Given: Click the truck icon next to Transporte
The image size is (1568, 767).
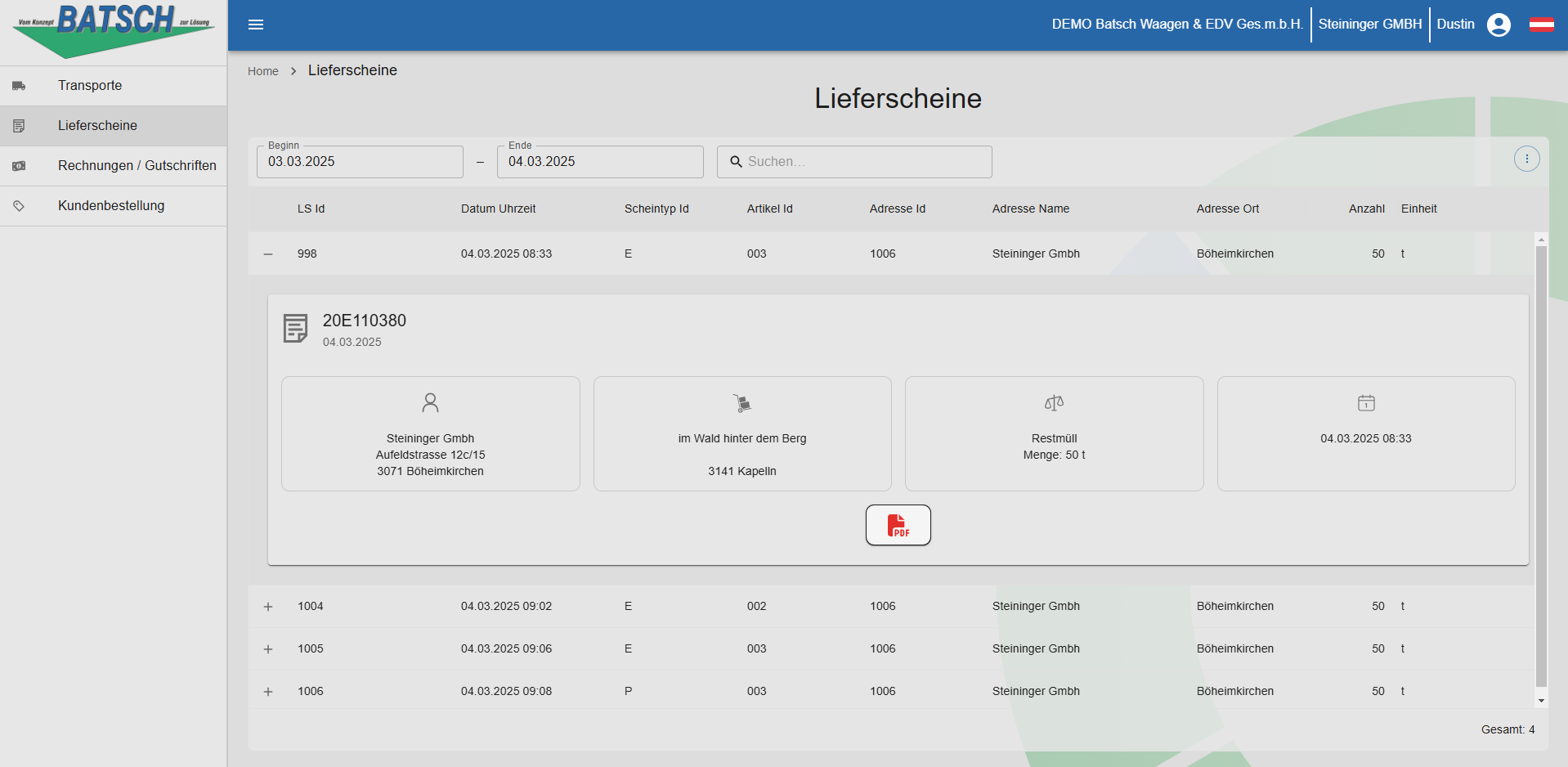Looking at the screenshot, I should (x=19, y=86).
